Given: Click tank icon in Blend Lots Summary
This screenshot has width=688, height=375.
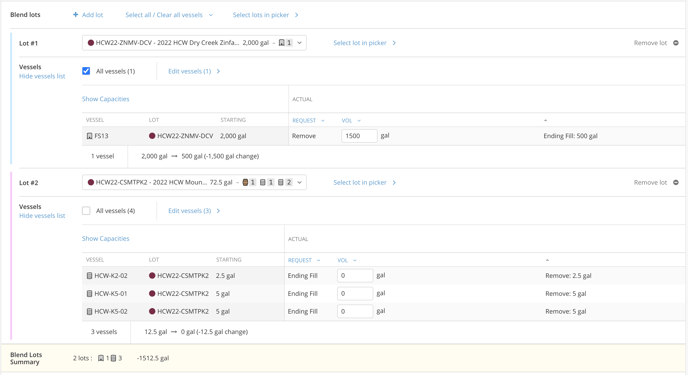Looking at the screenshot, I should point(100,358).
